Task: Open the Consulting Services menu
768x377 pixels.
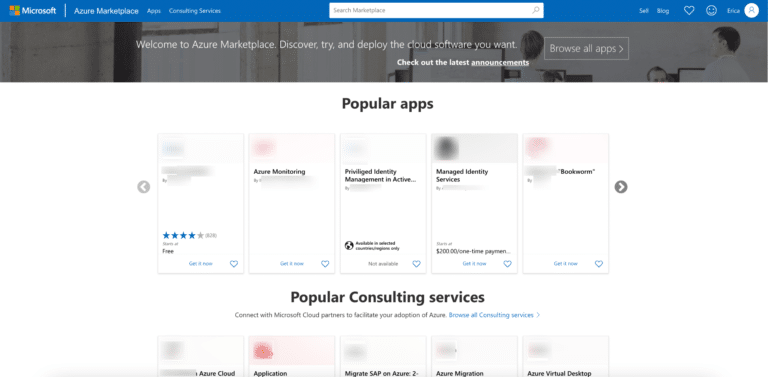Action: (x=195, y=11)
